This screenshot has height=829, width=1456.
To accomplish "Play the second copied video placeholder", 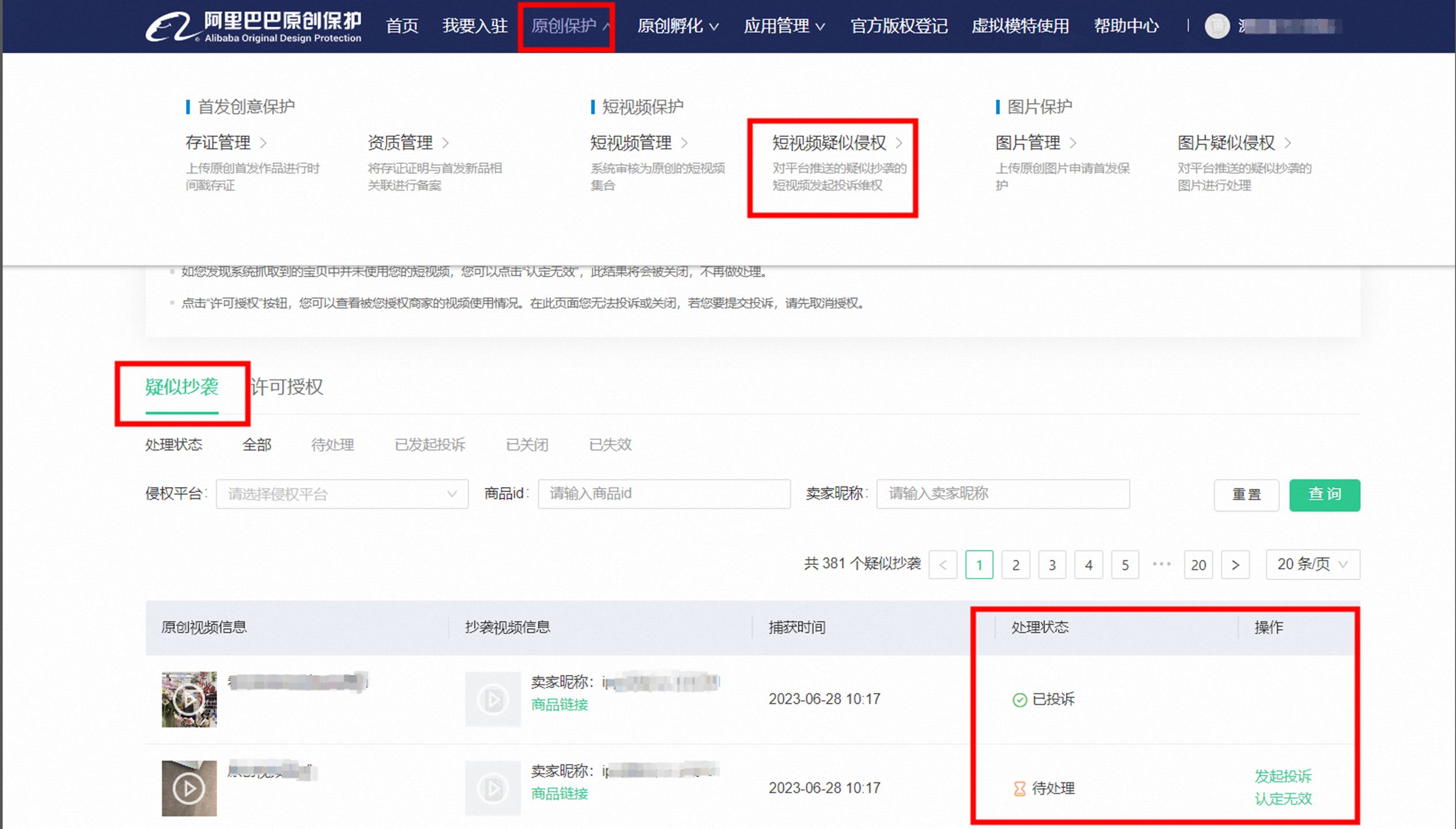I will tap(493, 788).
